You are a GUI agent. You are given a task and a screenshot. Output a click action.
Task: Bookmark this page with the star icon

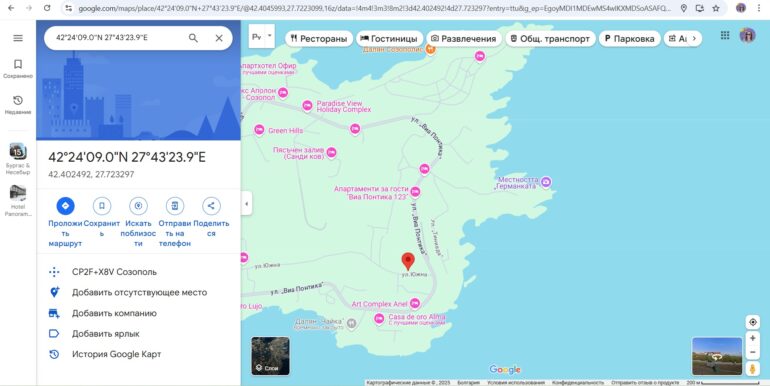click(x=716, y=8)
